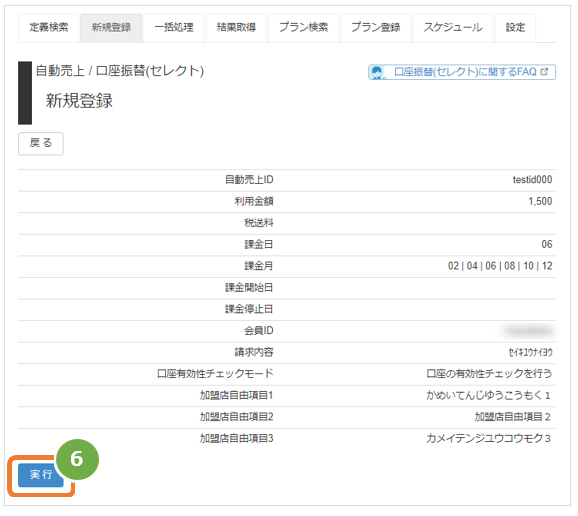The height and width of the screenshot is (516, 578).
Task: Click the 会員ID label
Action: coord(259,331)
